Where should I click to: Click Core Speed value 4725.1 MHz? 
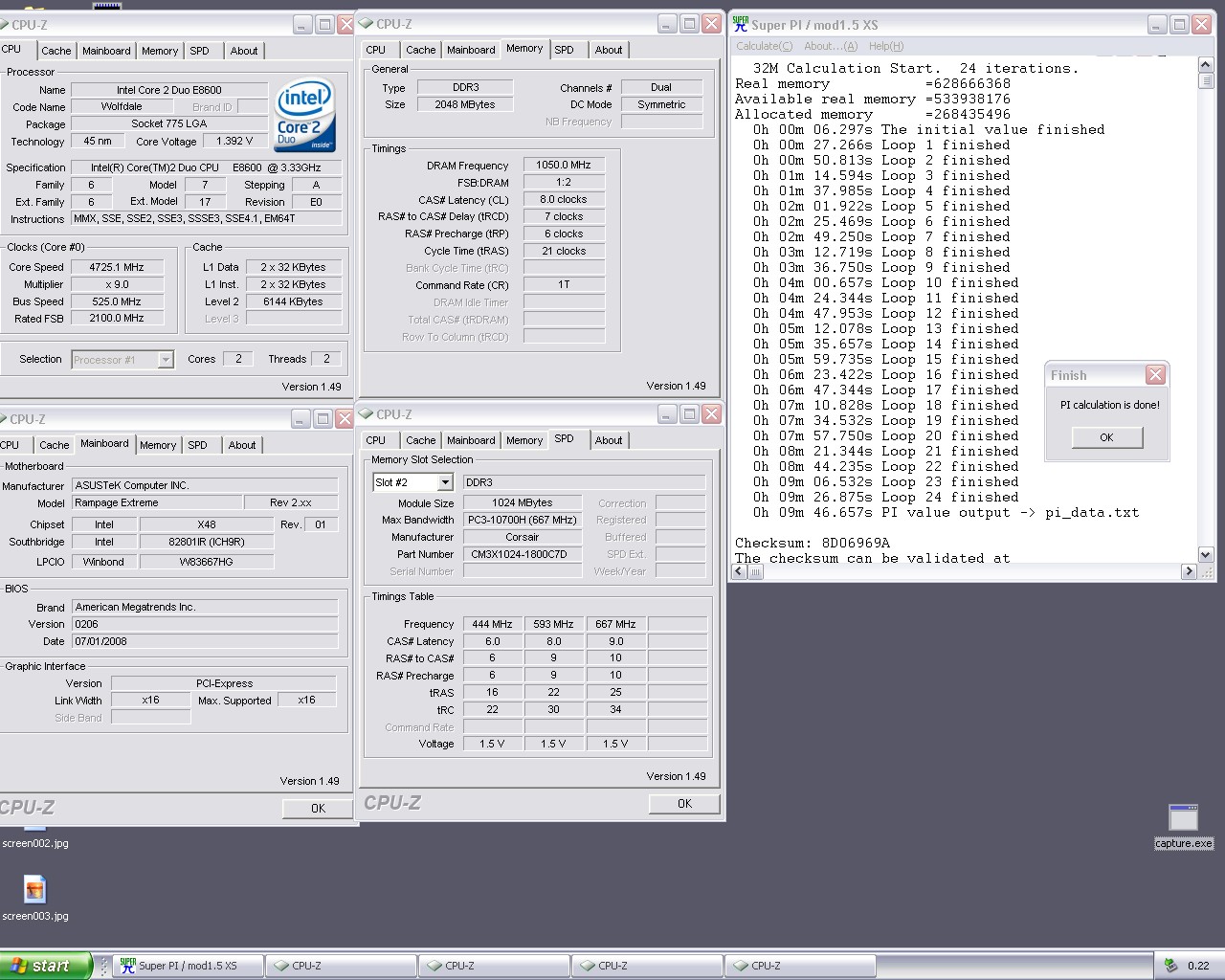pos(117,267)
